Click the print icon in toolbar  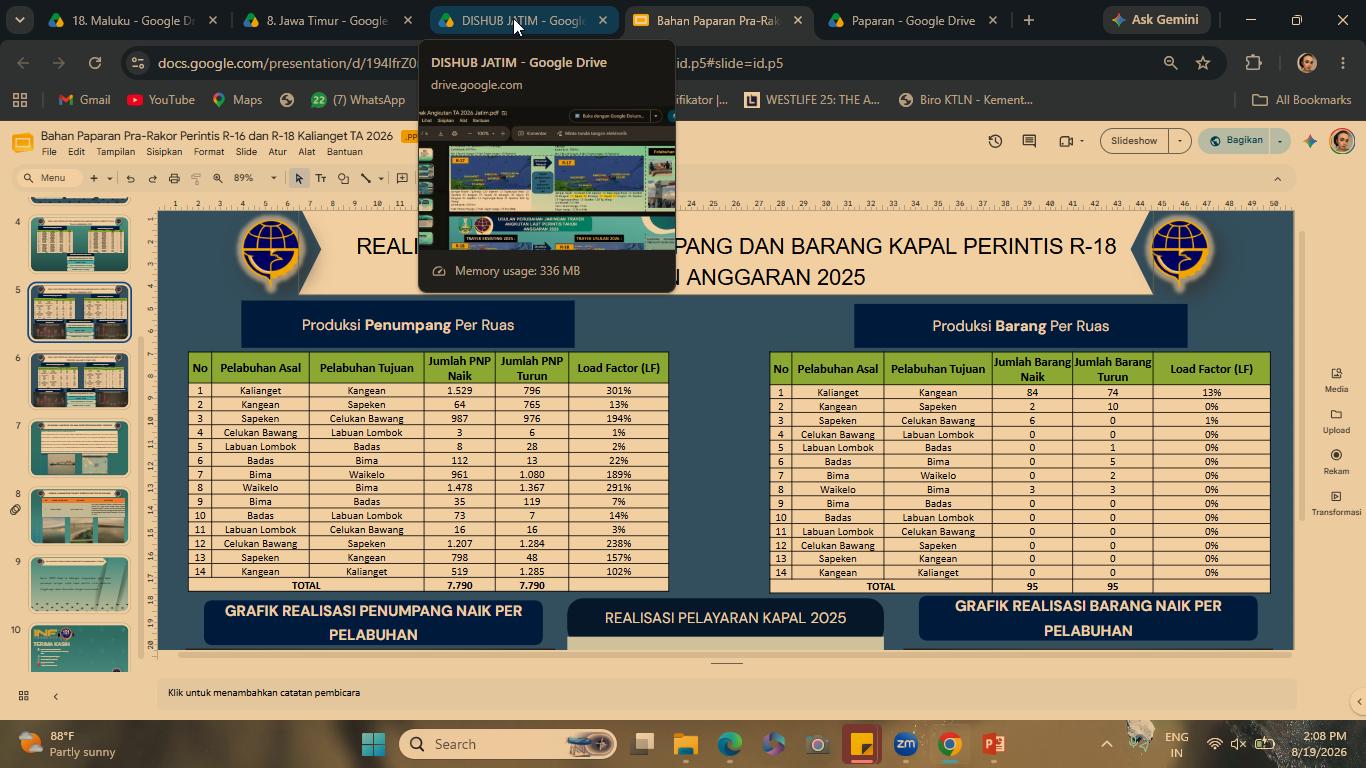pyautogui.click(x=174, y=178)
